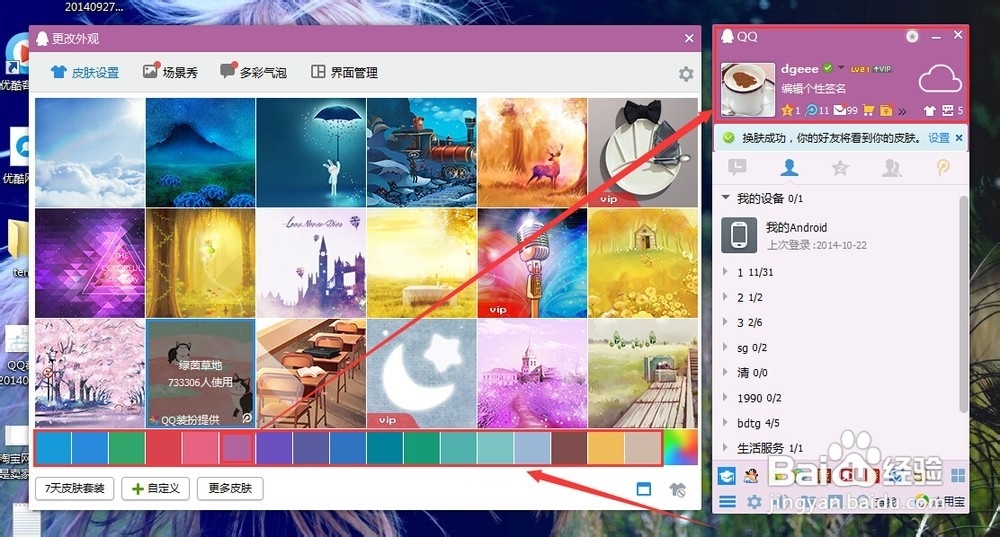This screenshot has width=1000, height=537.
Task: Switch to the conversations tab icon
Action: 738,168
